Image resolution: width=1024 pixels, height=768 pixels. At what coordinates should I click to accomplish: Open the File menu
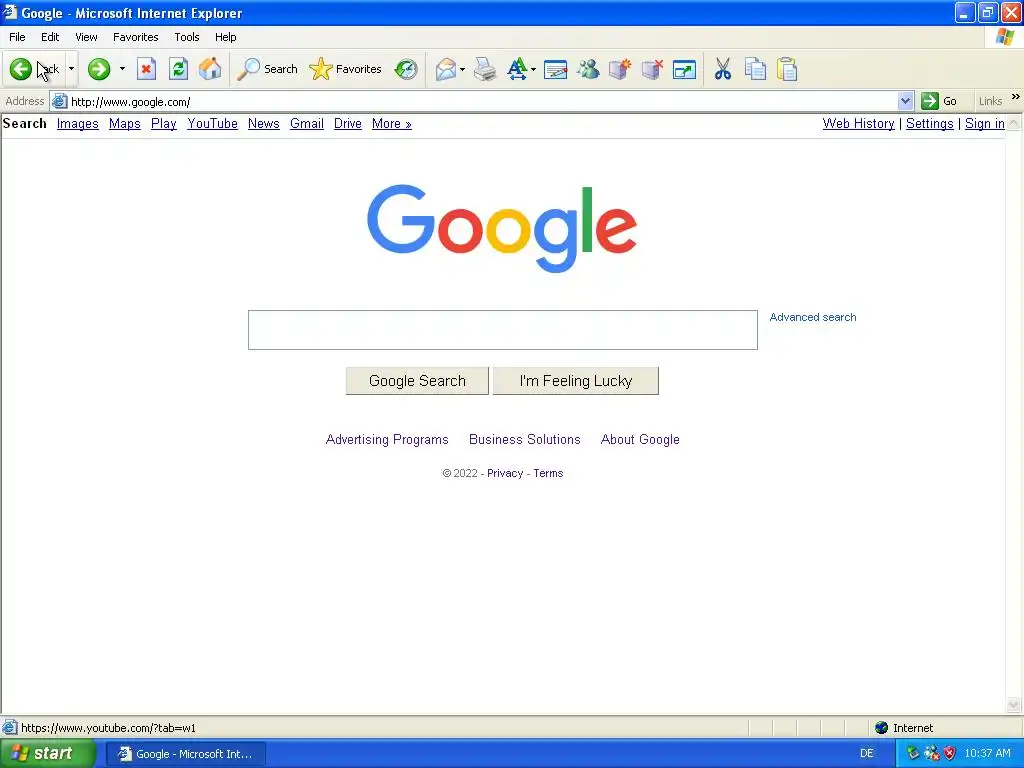click(17, 37)
